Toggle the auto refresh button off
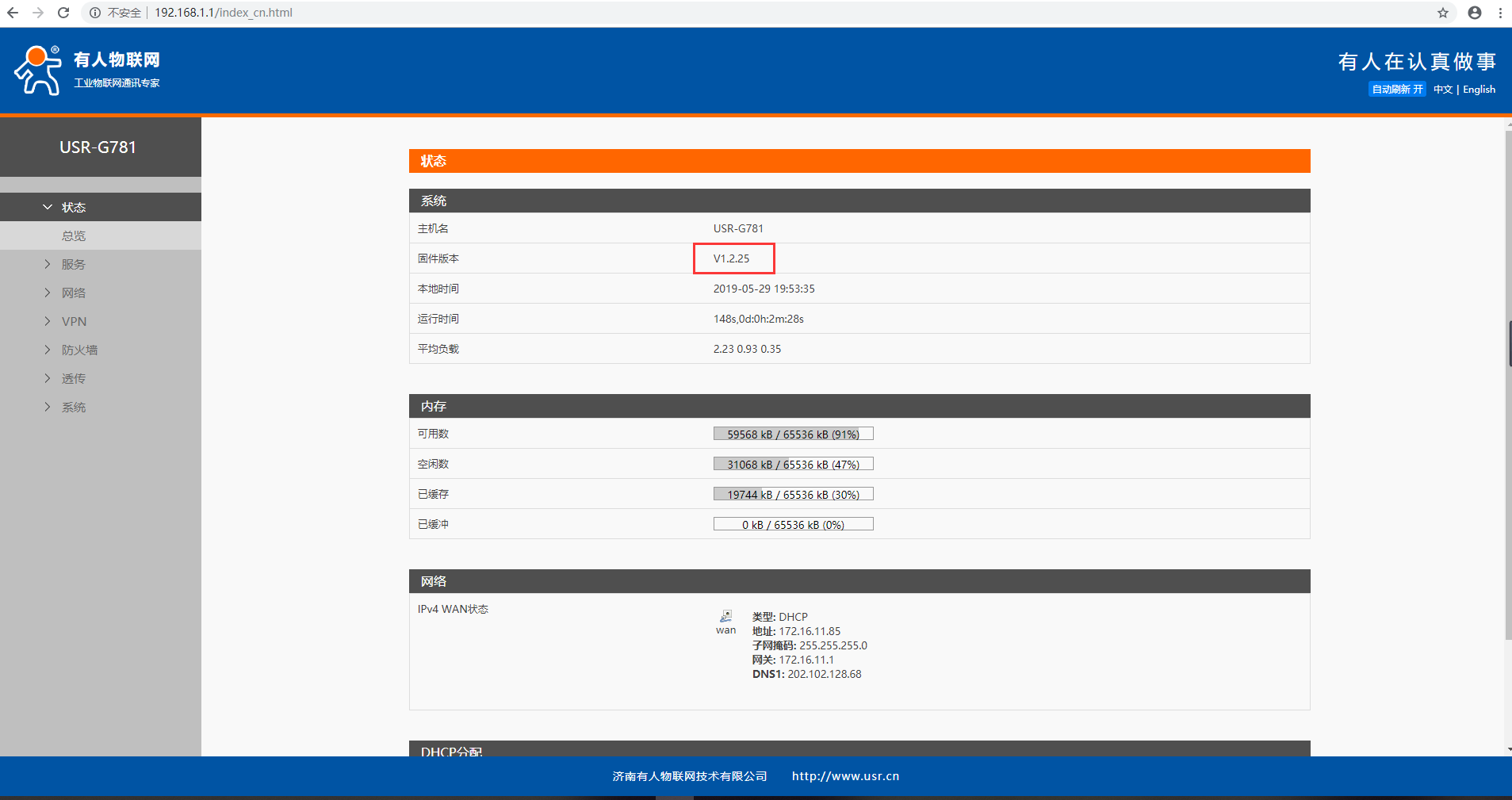Image resolution: width=1512 pixels, height=800 pixels. point(1396,90)
